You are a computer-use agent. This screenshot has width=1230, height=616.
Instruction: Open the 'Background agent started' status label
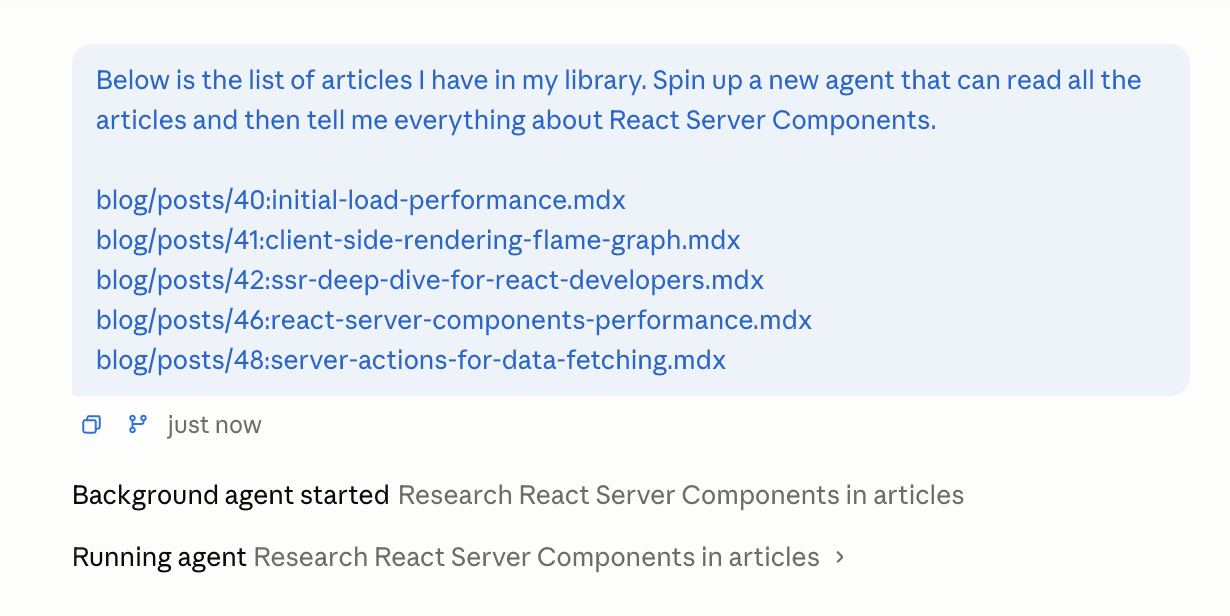click(230, 495)
